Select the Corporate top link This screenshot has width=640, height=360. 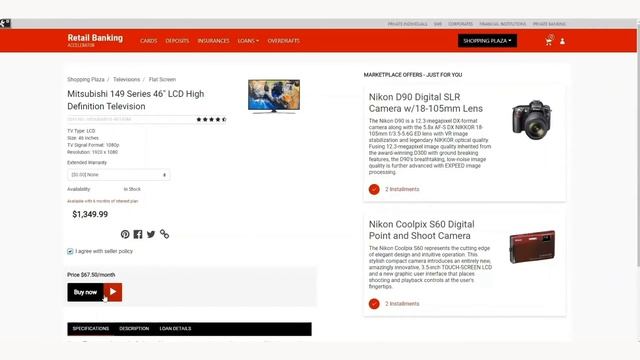(460, 24)
